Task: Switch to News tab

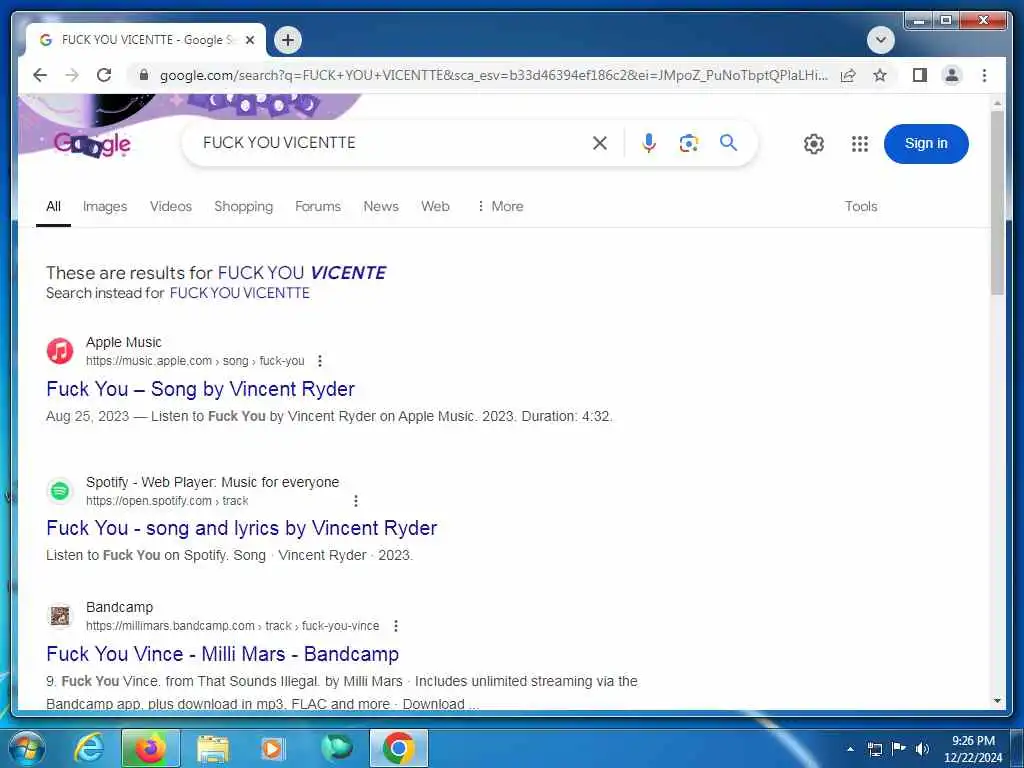Action: (x=381, y=206)
